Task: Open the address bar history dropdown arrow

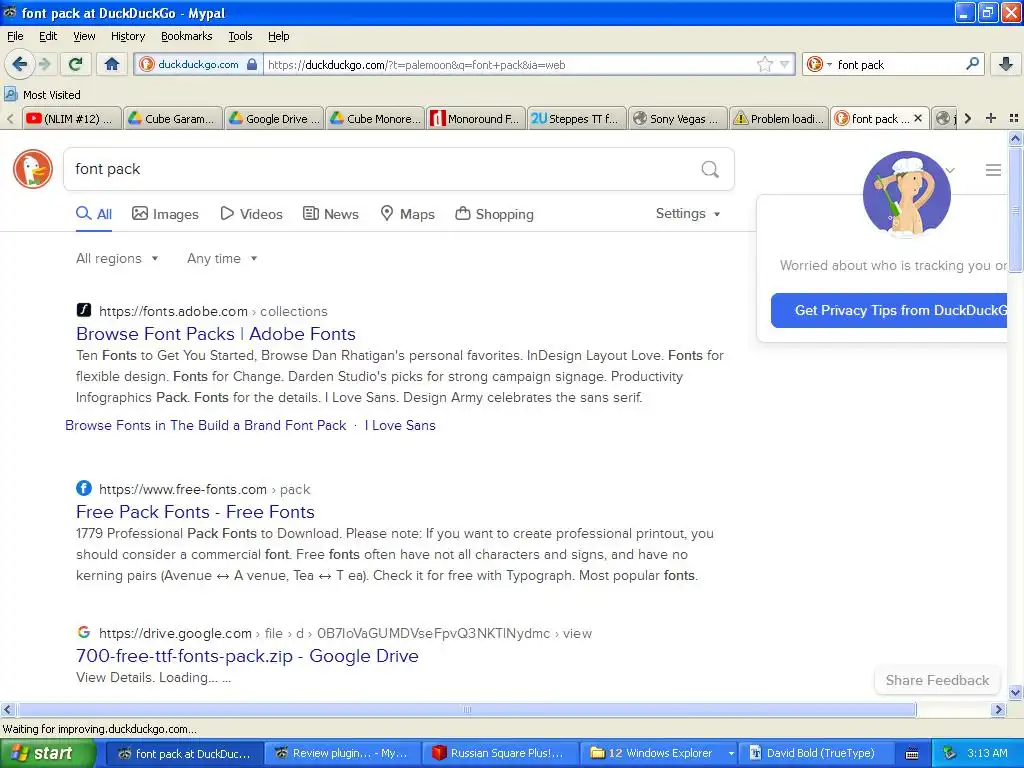Action: tap(784, 64)
